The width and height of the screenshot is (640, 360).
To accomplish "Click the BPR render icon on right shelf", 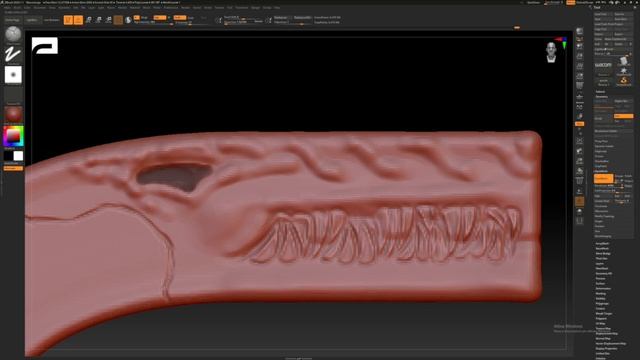I will tap(579, 31).
